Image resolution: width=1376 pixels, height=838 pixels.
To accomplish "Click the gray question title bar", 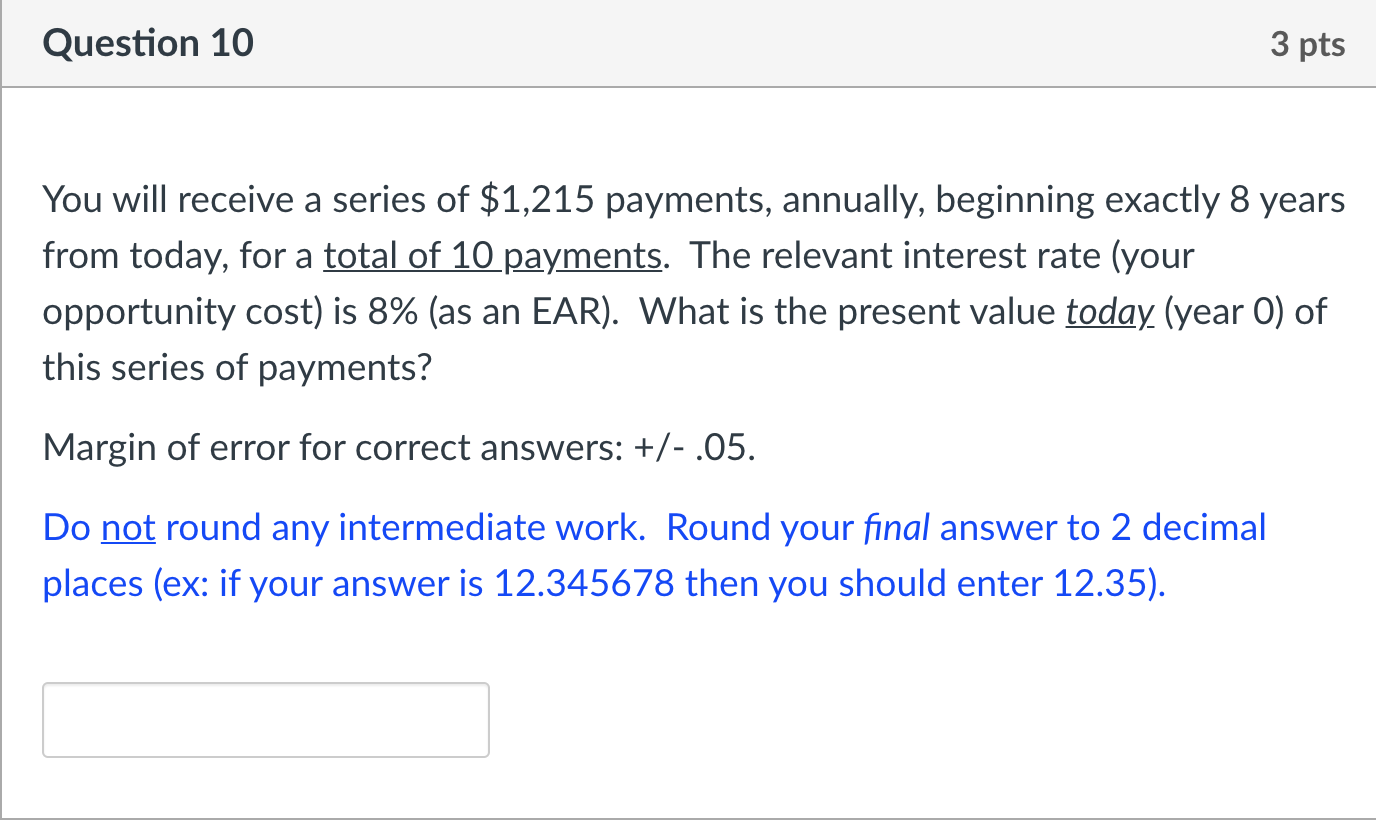I will 688,43.
